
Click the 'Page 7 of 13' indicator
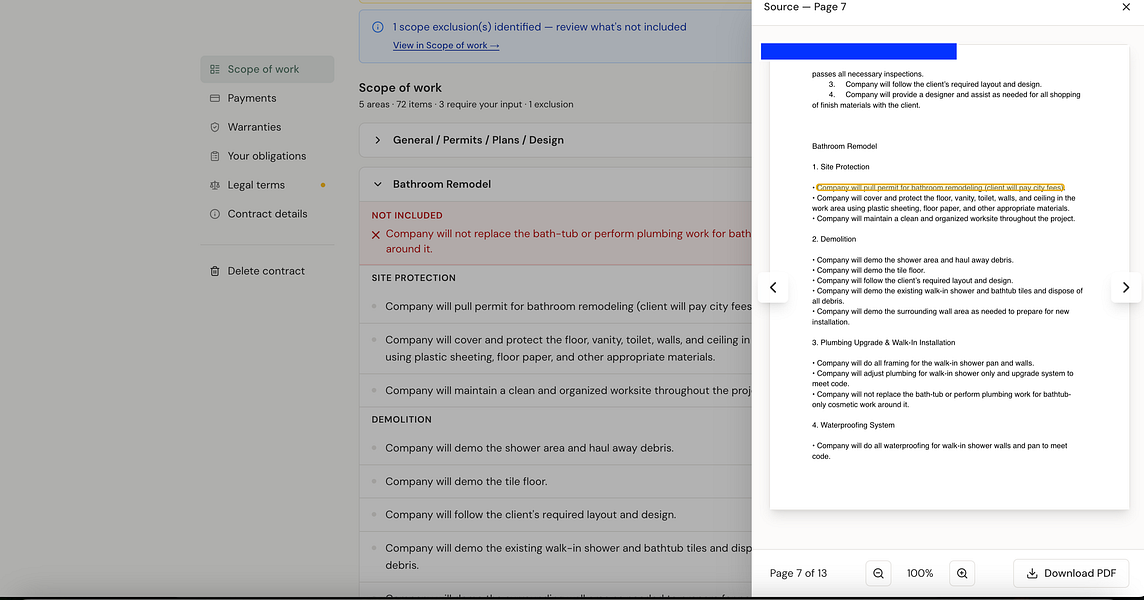click(798, 573)
